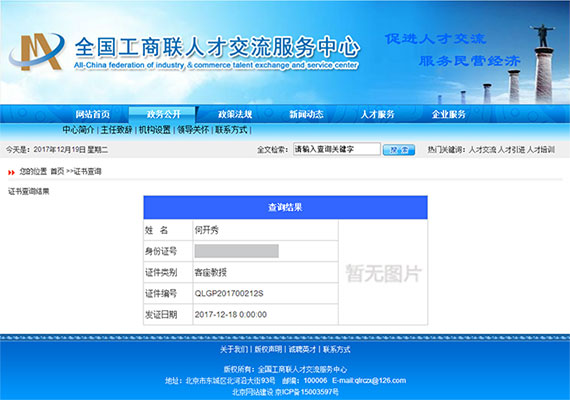Click the 姓名 row label
Viewport: 570px width, 400px height.
click(157, 230)
